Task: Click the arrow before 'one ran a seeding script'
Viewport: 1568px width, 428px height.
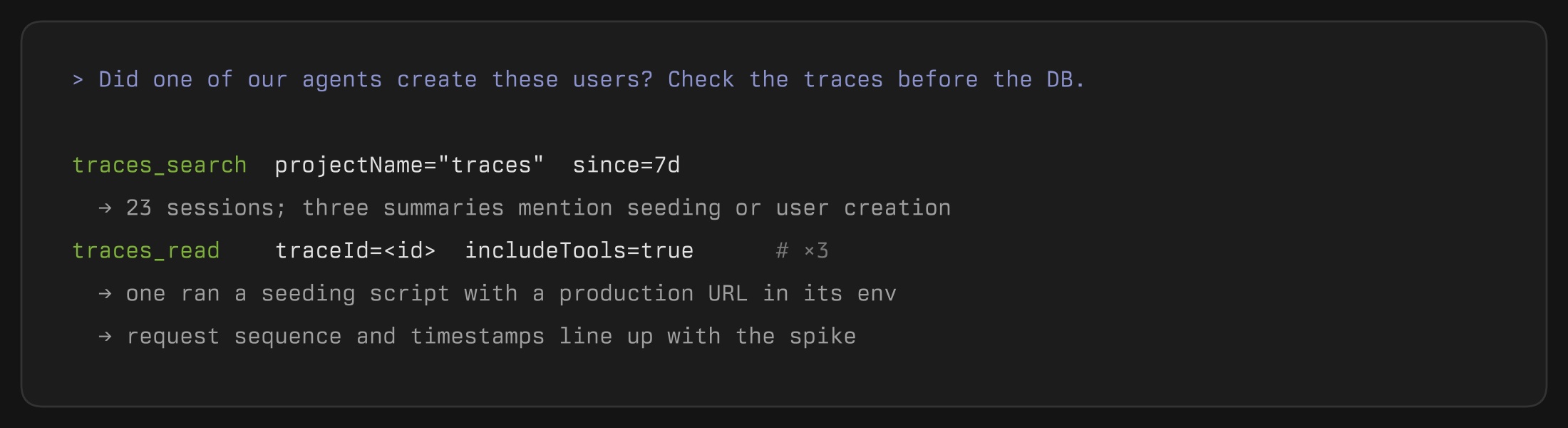Action: [105, 294]
